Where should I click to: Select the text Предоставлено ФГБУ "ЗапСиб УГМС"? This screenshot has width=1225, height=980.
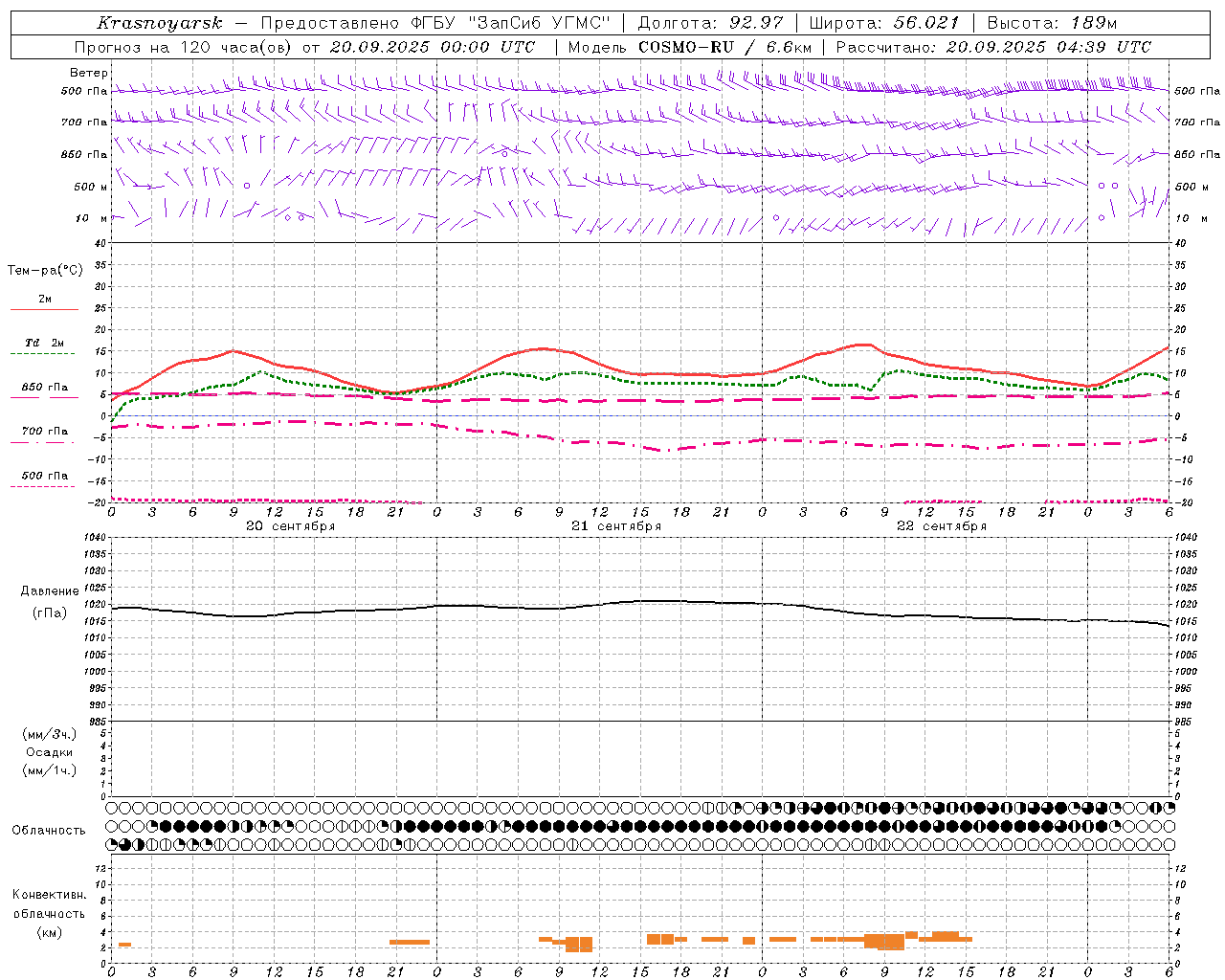435,23
